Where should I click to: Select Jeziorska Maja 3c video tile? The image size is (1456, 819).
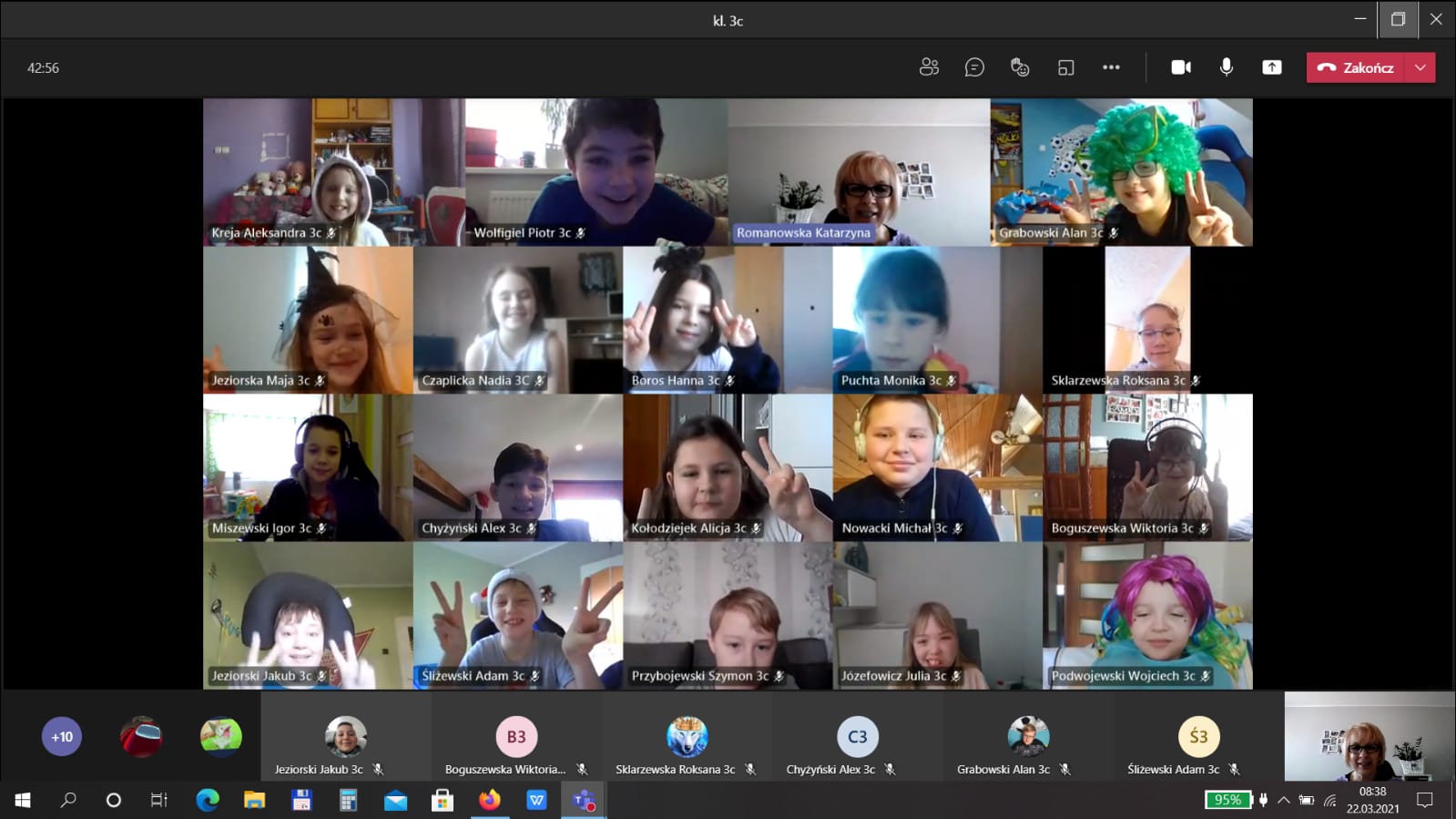coord(308,320)
